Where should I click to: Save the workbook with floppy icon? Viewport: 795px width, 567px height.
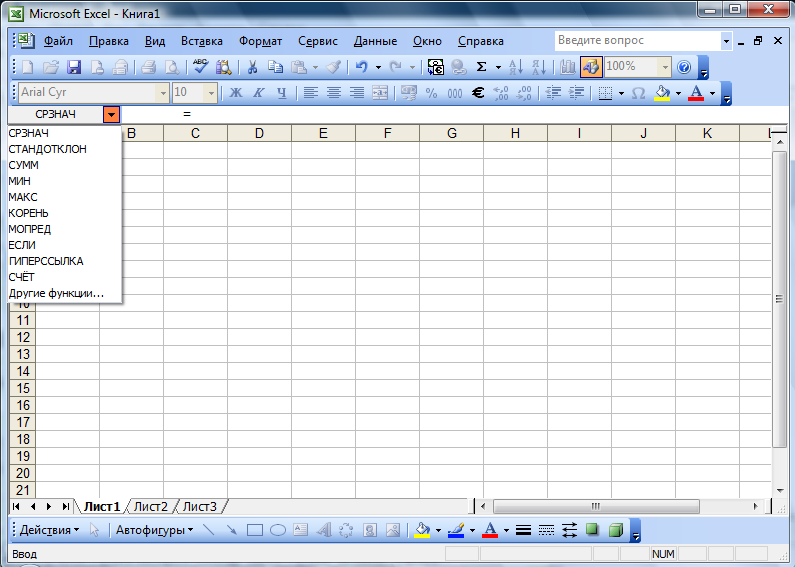pyautogui.click(x=75, y=67)
